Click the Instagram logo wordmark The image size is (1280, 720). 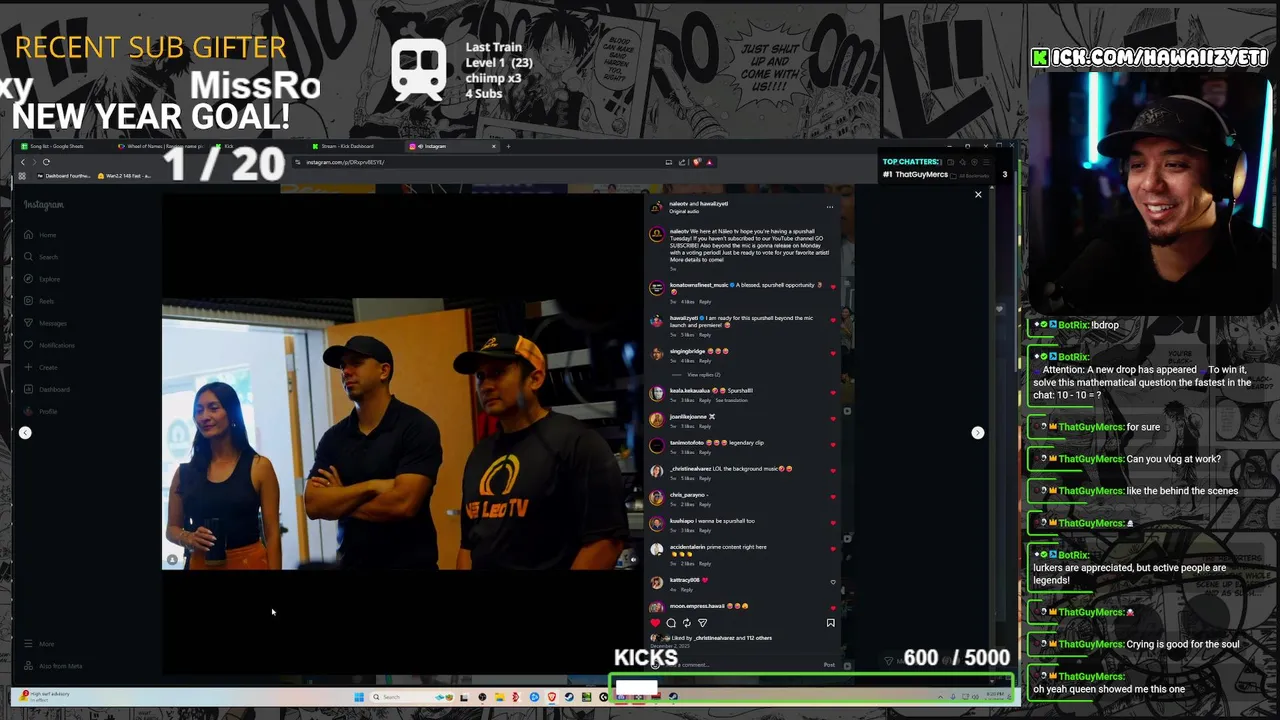(44, 204)
